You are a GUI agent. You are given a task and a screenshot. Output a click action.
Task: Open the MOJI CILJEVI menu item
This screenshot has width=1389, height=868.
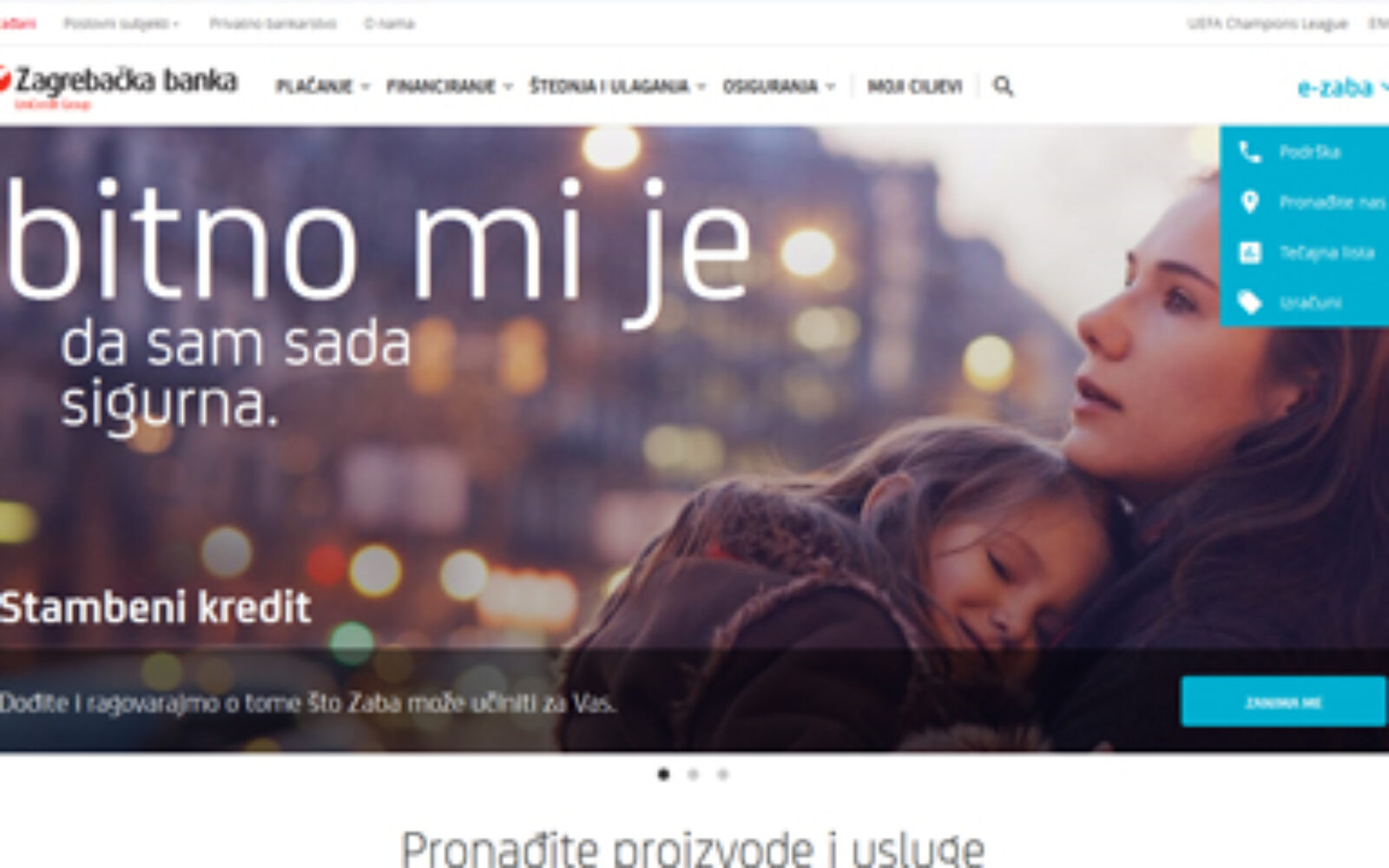tap(915, 86)
